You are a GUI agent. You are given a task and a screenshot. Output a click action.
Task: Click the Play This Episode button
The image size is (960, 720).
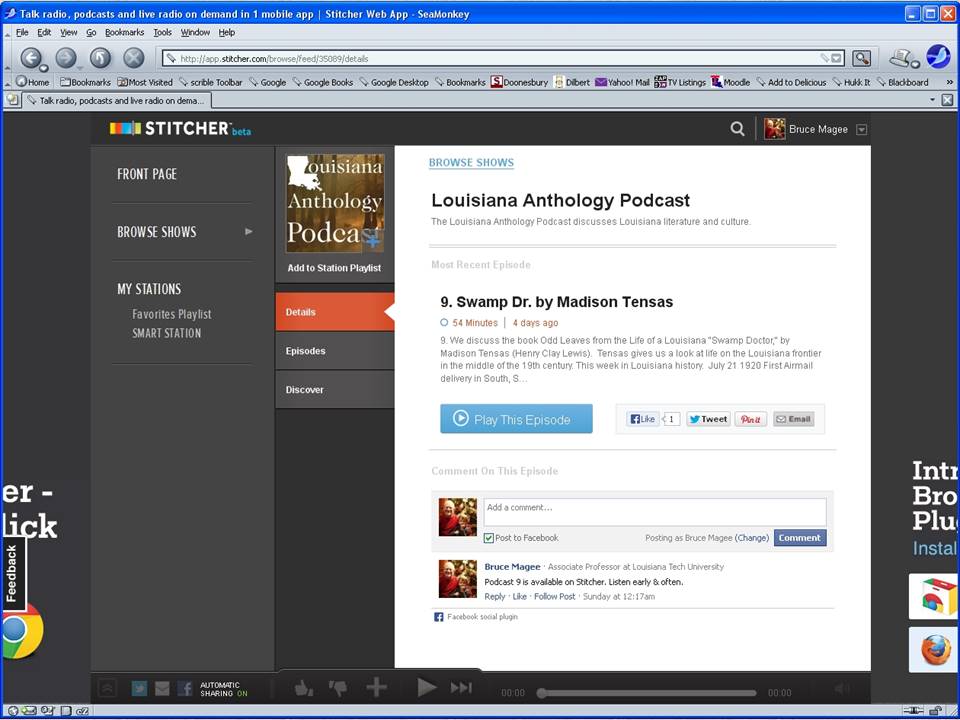[516, 419]
